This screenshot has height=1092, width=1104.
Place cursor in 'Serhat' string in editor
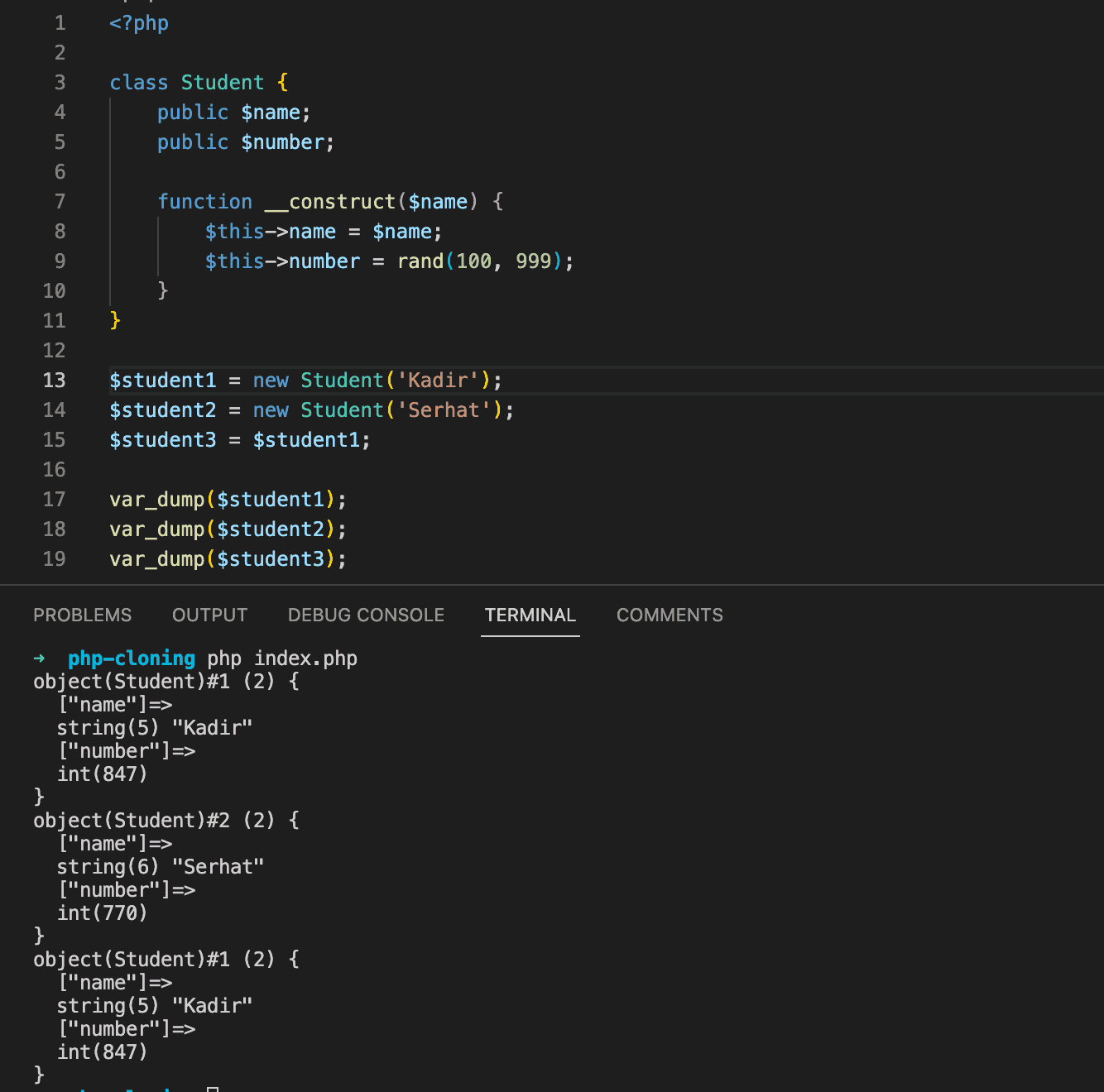(444, 410)
